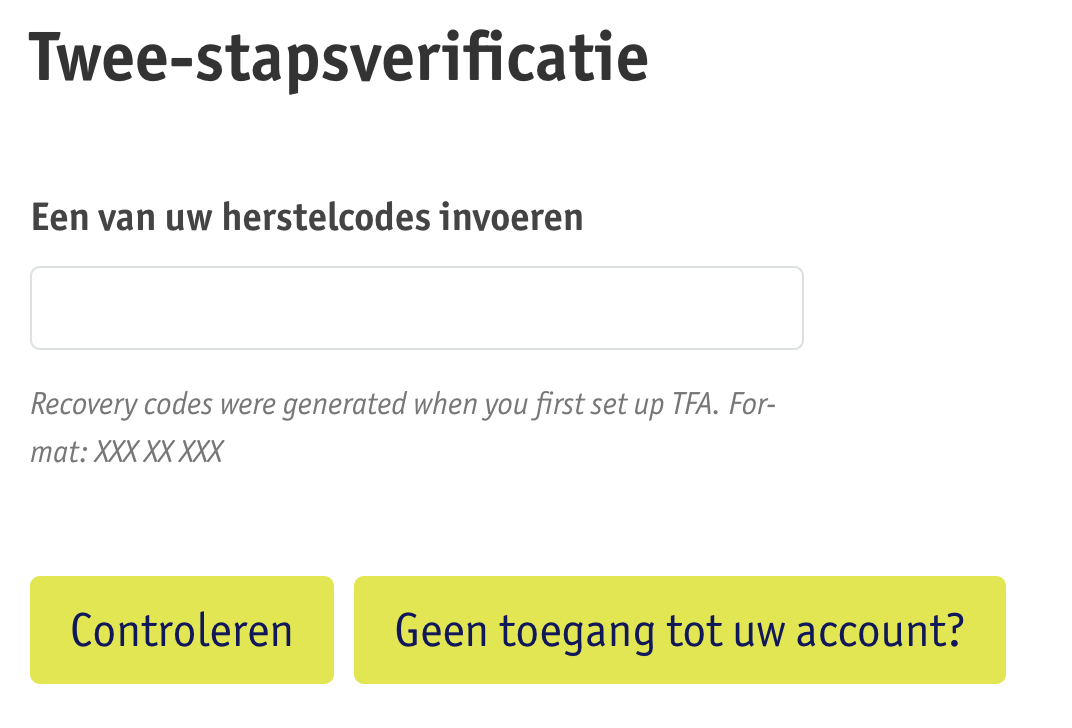
Task: Click the Controleren button
Action: pos(181,630)
